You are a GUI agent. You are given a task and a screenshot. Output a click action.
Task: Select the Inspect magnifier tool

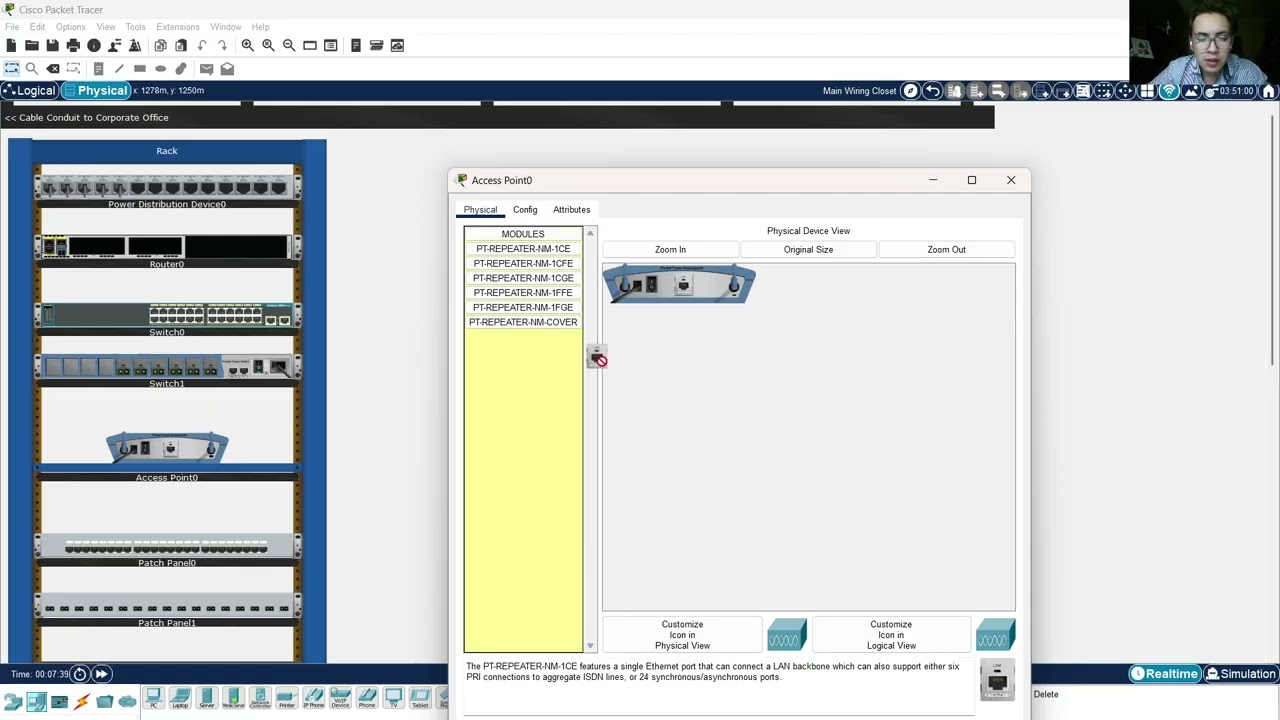pos(32,69)
